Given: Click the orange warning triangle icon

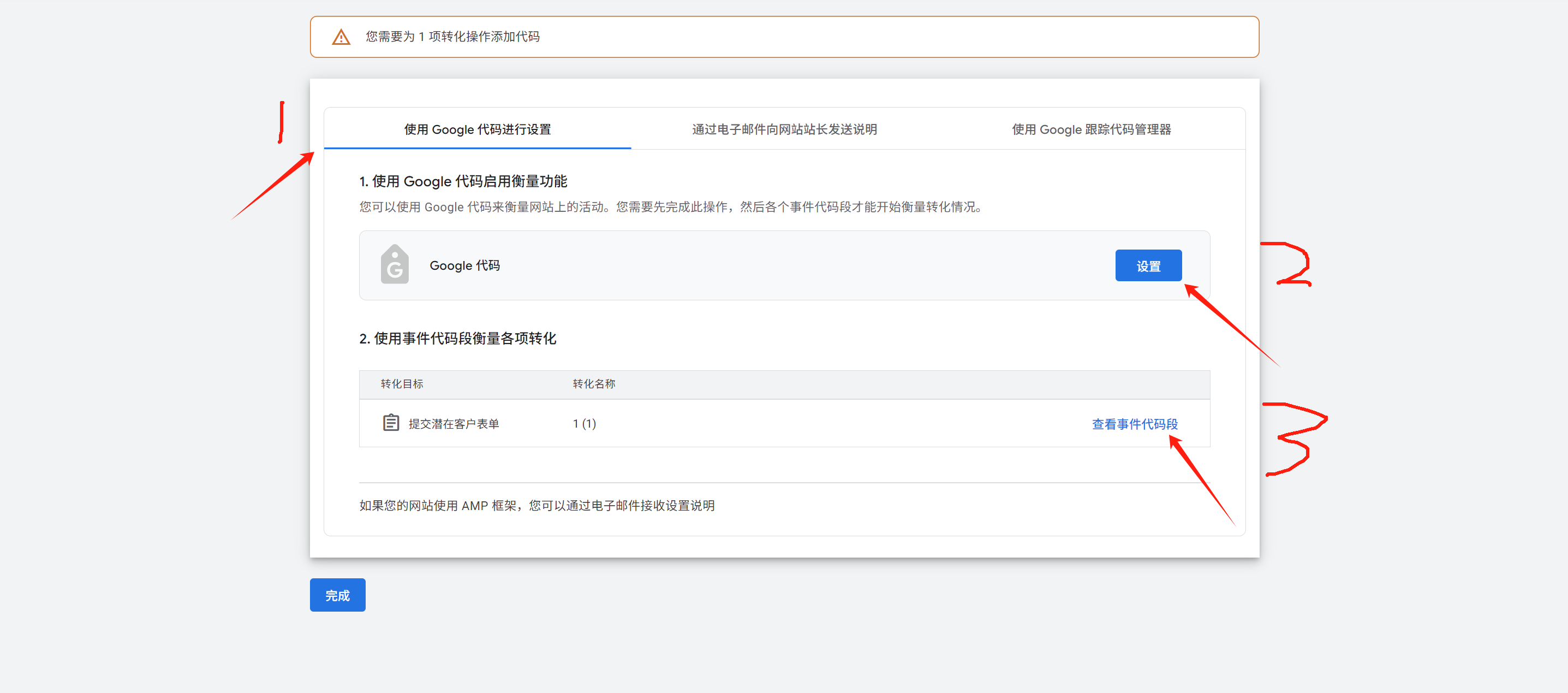Looking at the screenshot, I should coord(341,37).
